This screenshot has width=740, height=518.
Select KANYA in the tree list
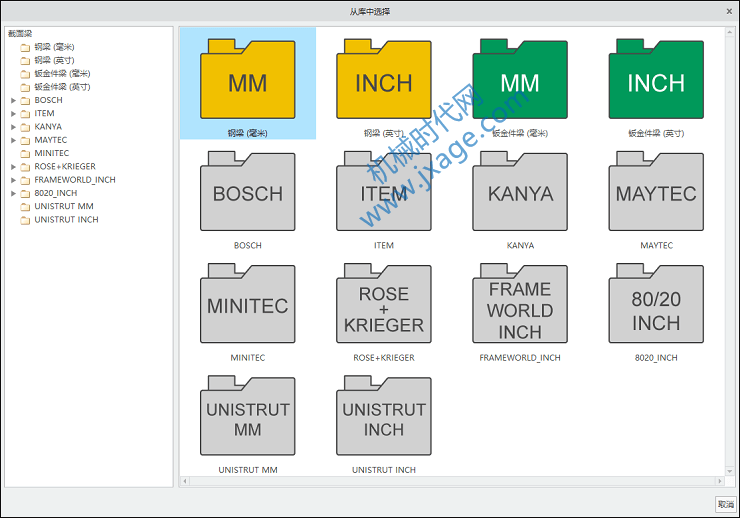[48, 126]
